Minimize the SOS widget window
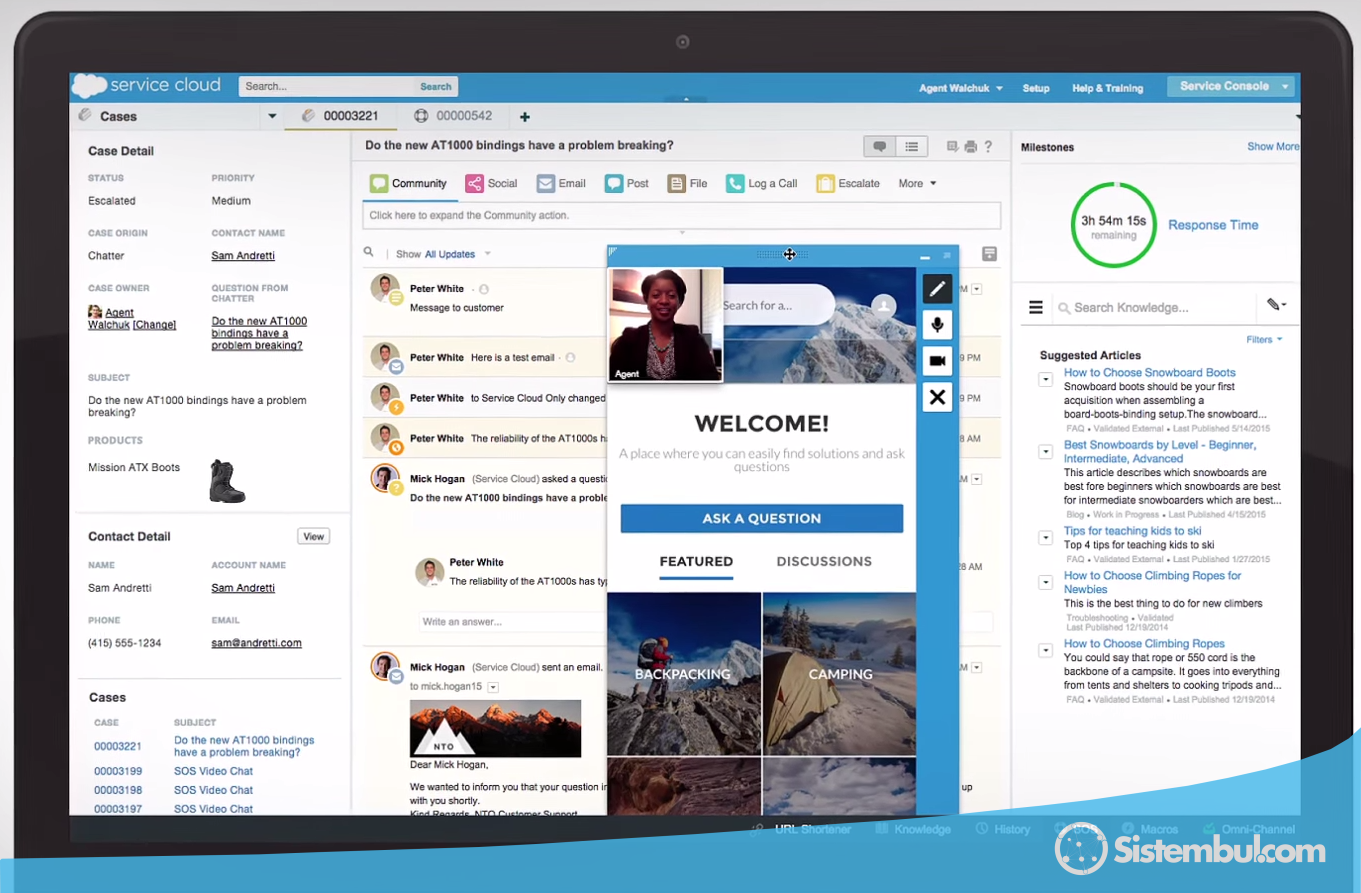This screenshot has height=893, width=1361. (x=925, y=257)
